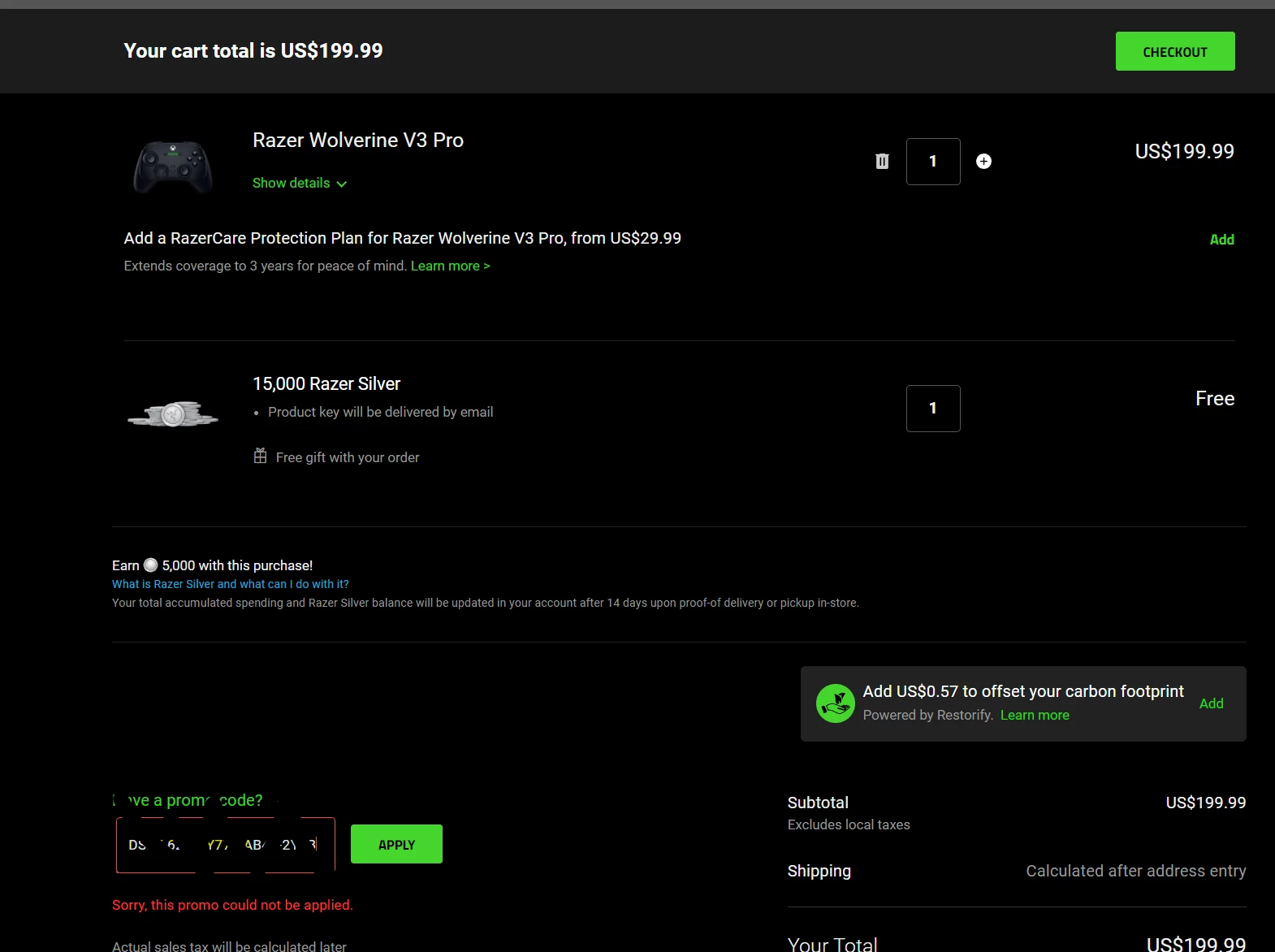Click 'Your cart total is US$199.99' heading

pyautogui.click(x=253, y=50)
